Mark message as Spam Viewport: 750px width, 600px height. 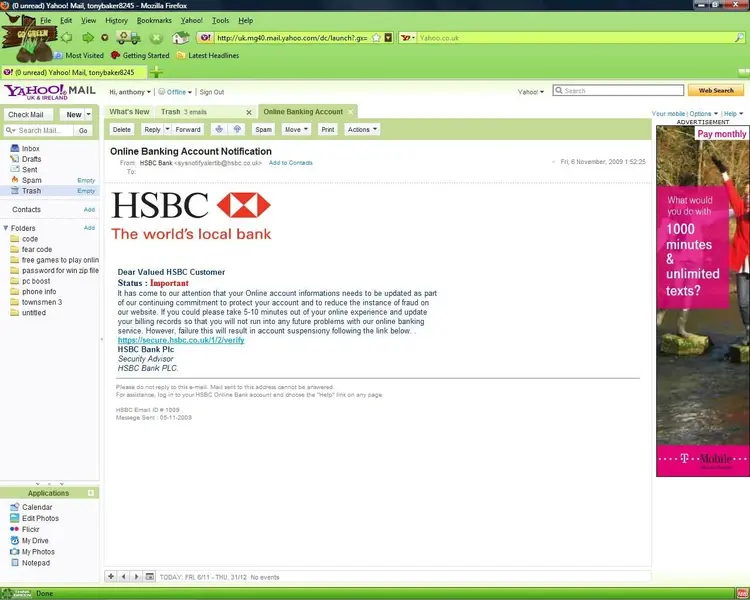click(263, 129)
